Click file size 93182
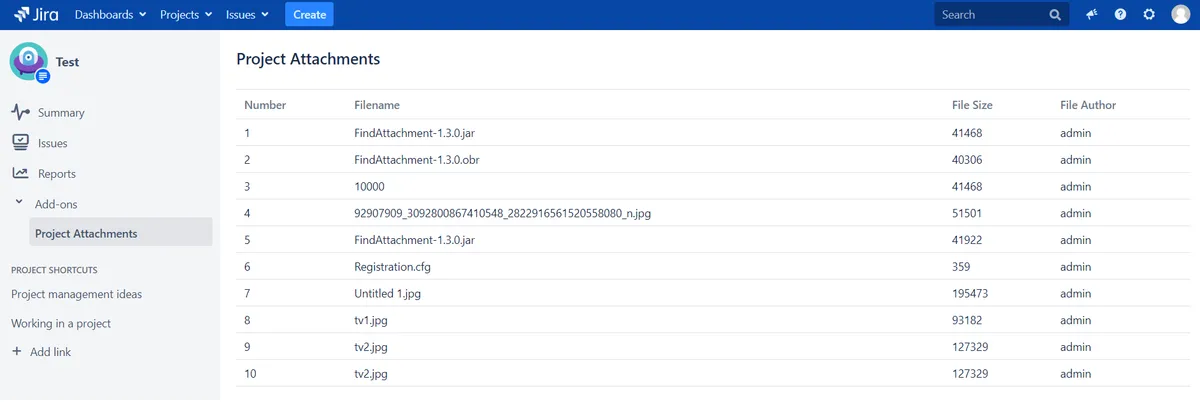 [x=967, y=320]
